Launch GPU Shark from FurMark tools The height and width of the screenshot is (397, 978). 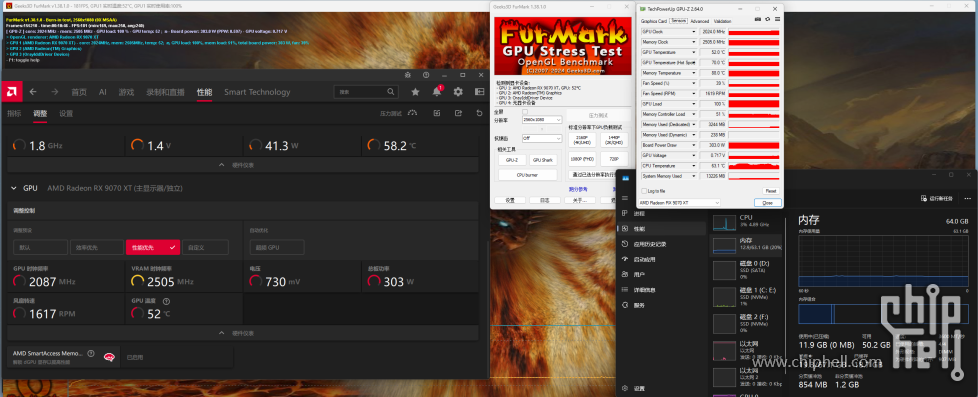coord(543,160)
